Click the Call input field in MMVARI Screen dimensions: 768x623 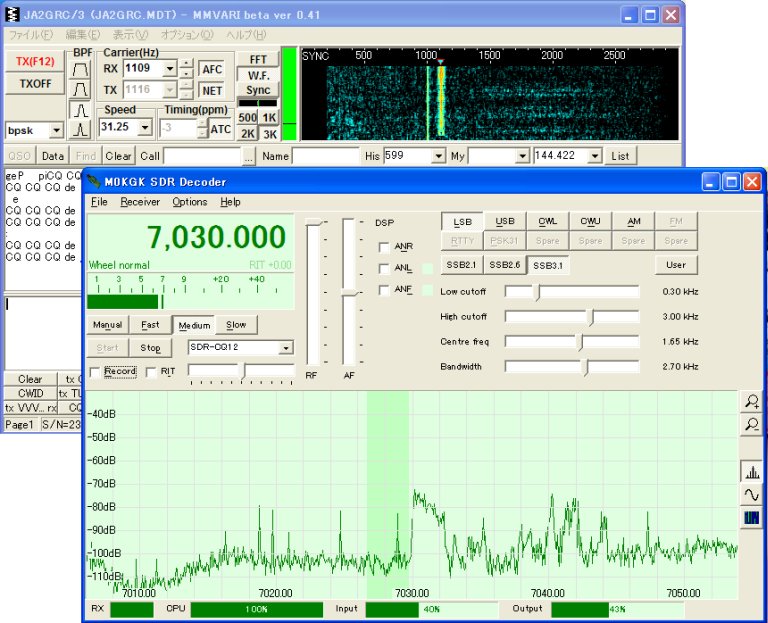[x=203, y=156]
